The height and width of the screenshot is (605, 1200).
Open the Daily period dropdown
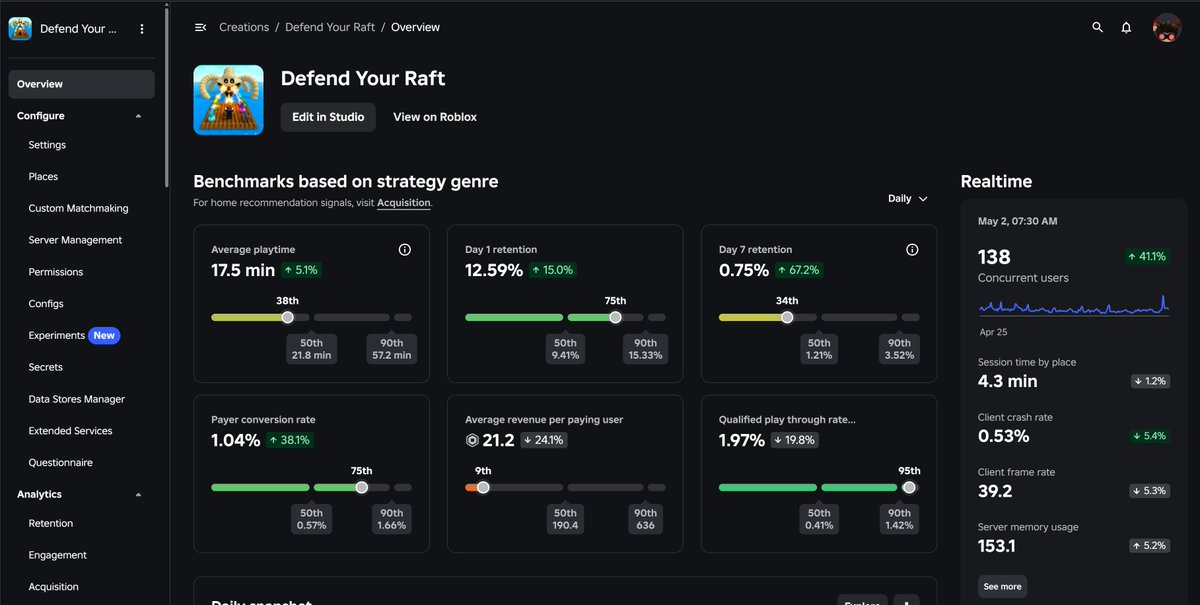[x=908, y=198]
